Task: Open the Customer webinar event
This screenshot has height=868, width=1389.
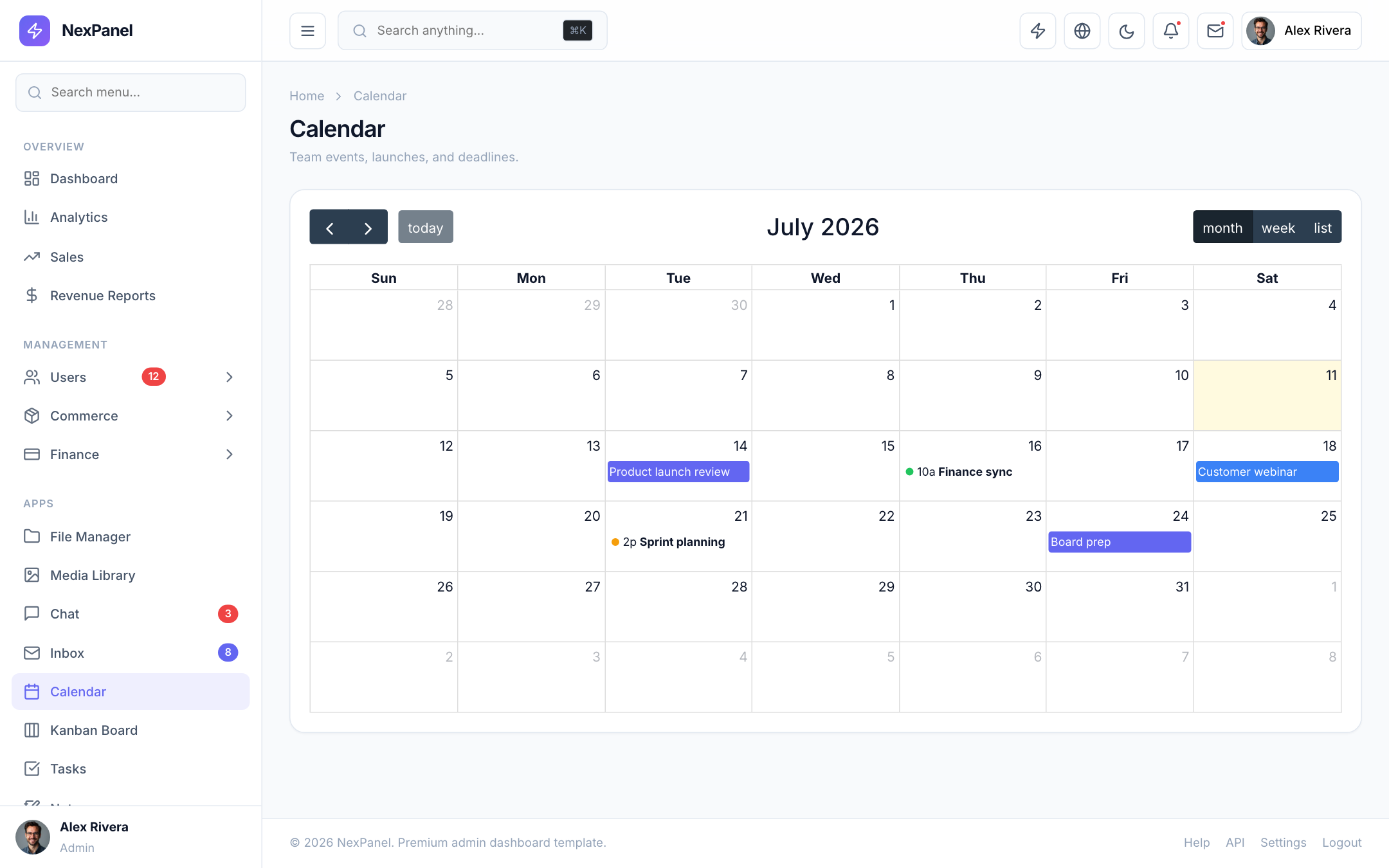Action: tap(1267, 471)
